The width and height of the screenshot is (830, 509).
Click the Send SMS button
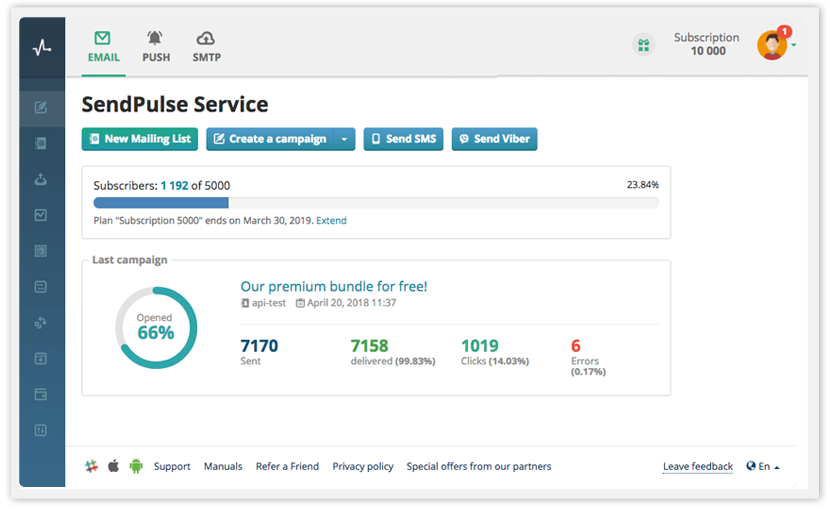(403, 139)
